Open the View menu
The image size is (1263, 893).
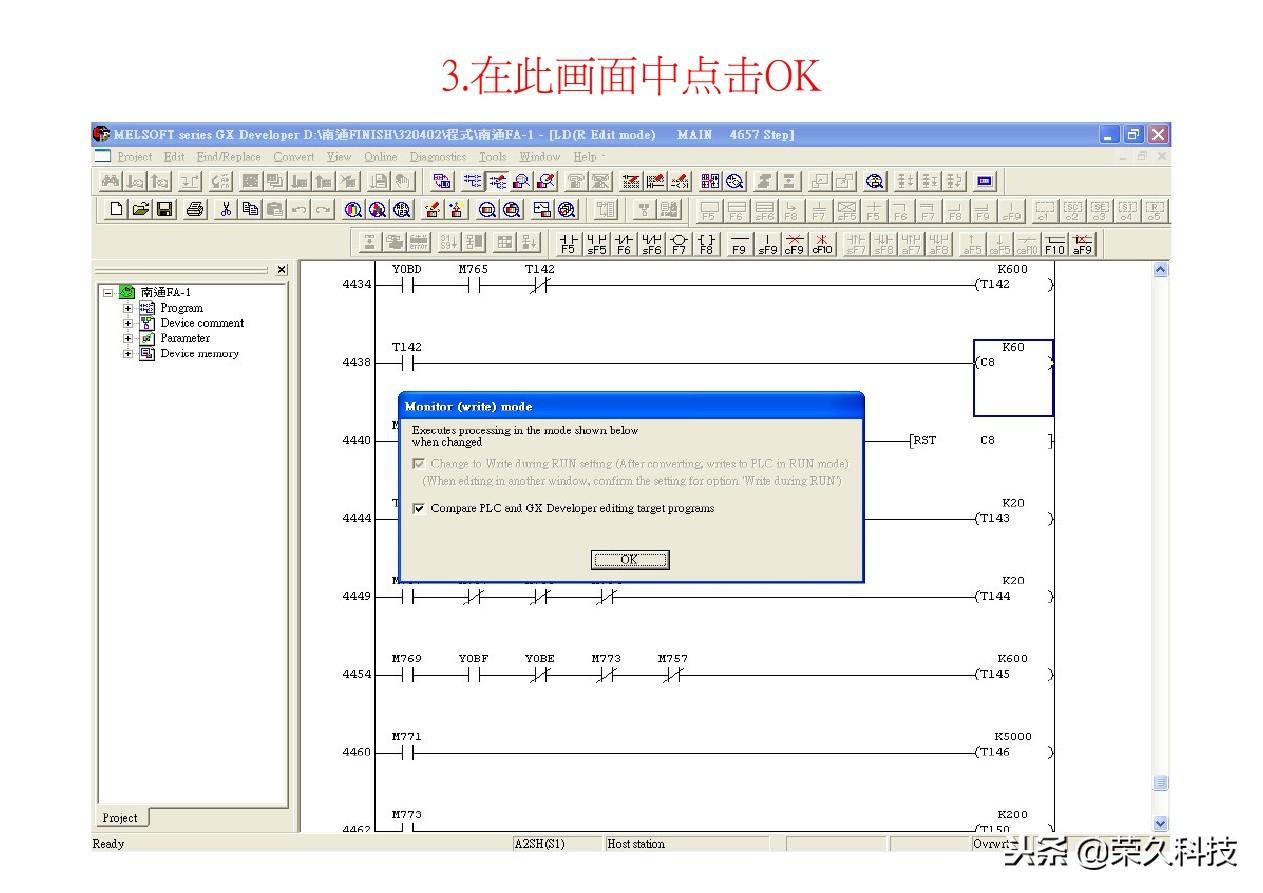tap(339, 157)
